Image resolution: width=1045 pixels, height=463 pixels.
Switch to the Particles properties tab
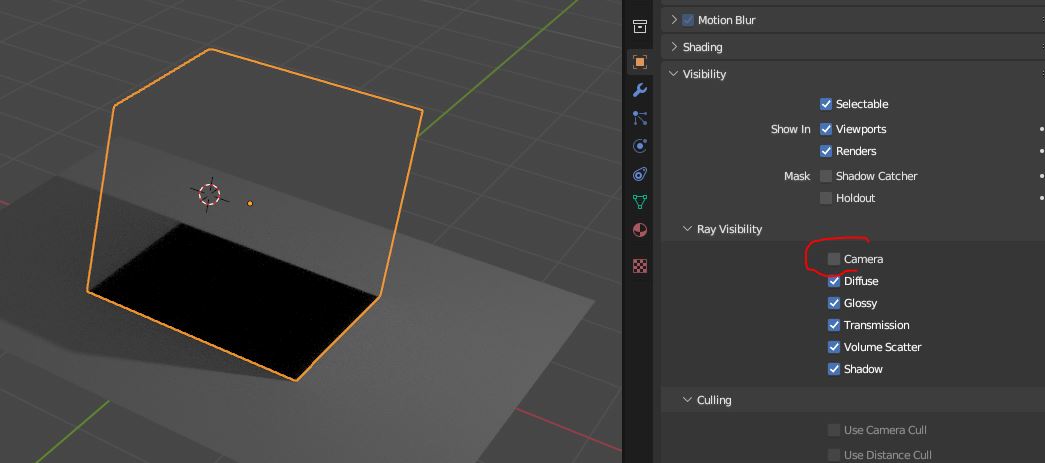640,118
